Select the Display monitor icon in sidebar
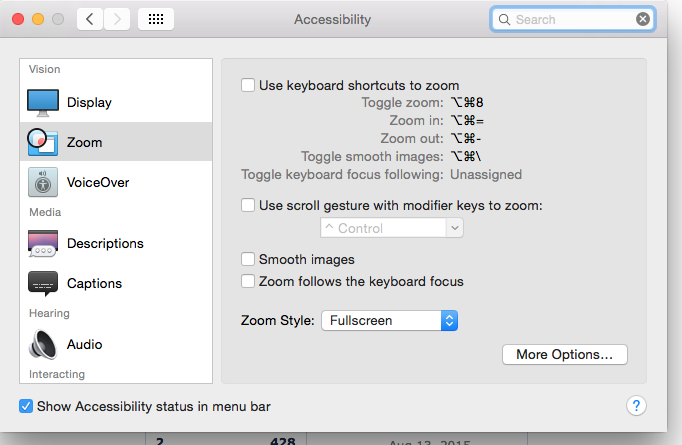 [x=43, y=103]
